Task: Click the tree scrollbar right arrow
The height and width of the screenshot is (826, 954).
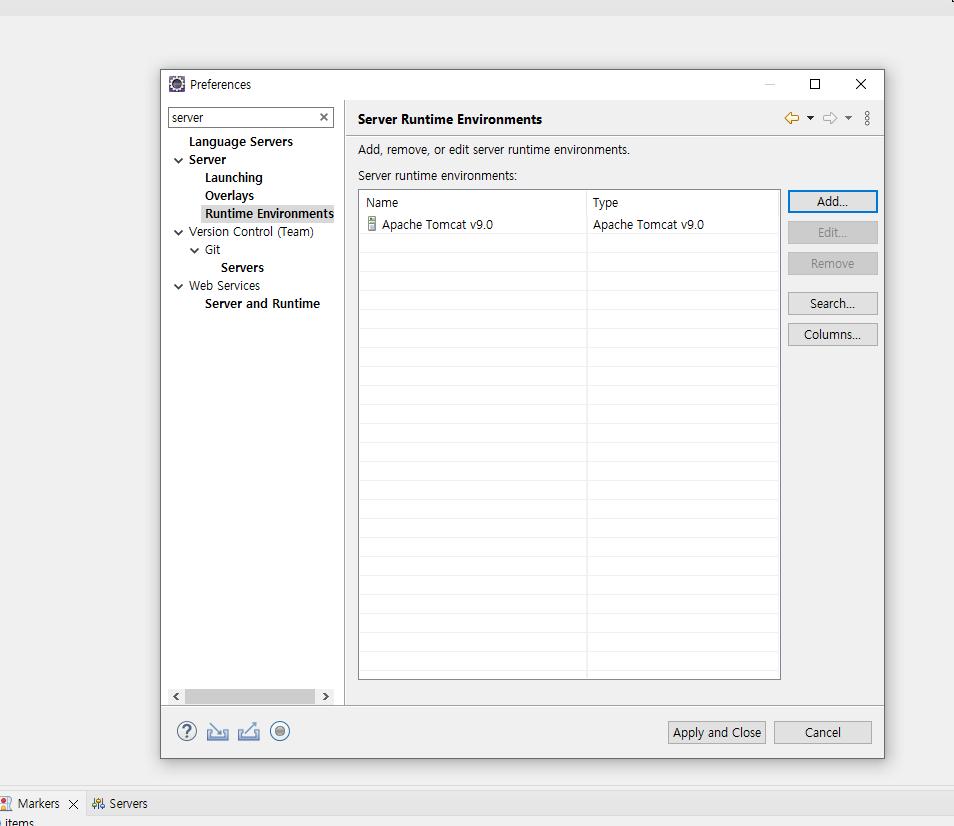Action: coord(326,696)
